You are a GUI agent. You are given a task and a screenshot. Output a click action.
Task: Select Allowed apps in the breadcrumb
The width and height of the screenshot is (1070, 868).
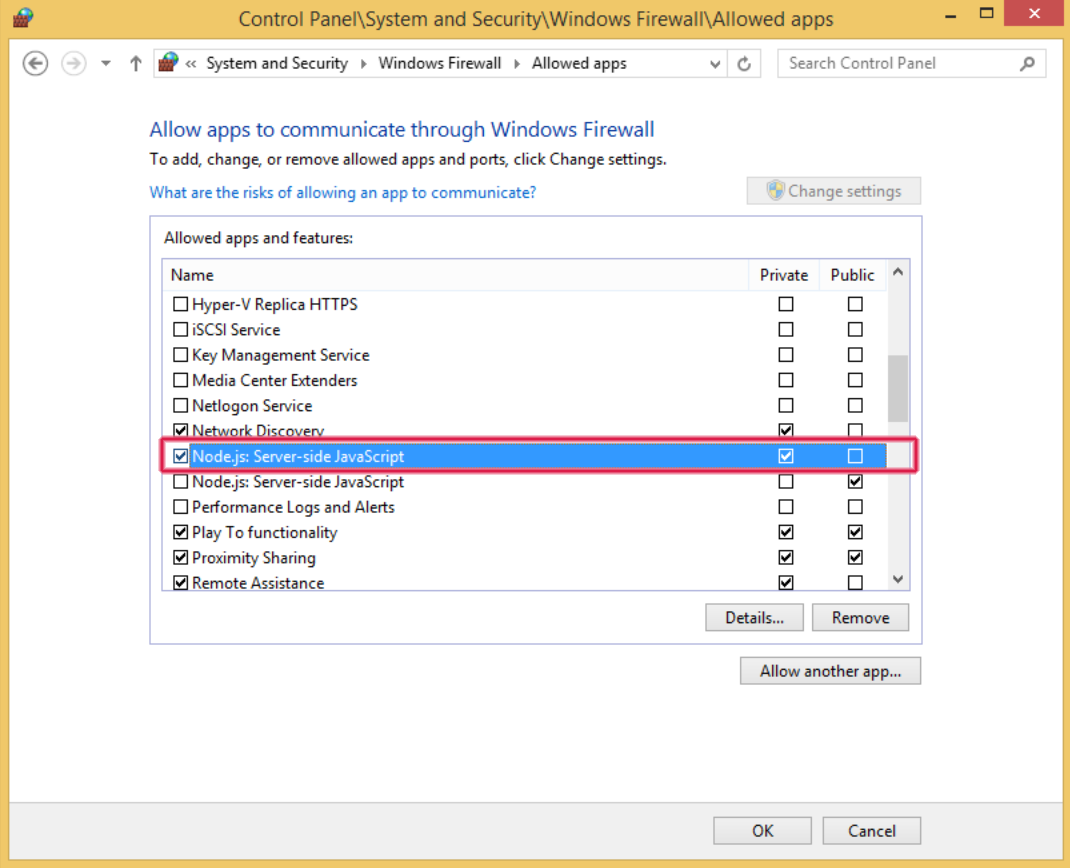click(579, 63)
